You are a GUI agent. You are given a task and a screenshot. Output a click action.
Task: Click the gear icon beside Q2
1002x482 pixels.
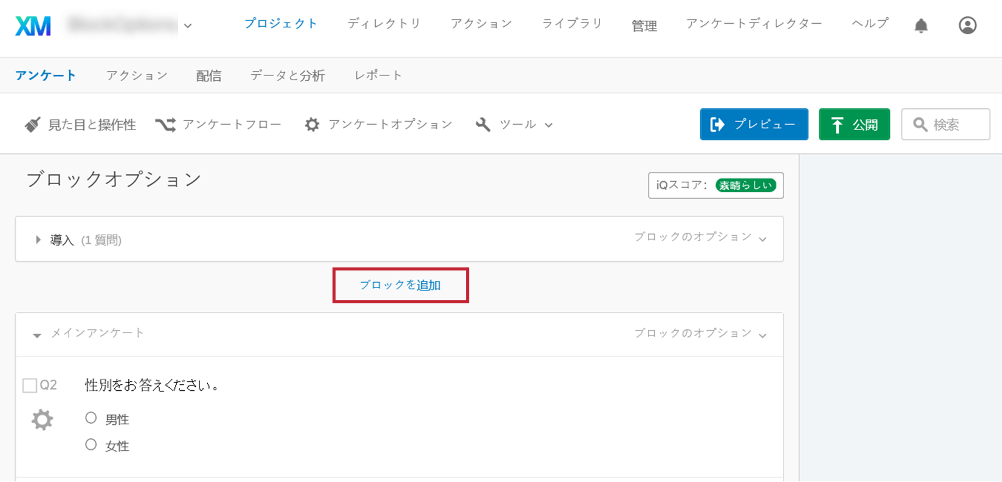[42, 420]
